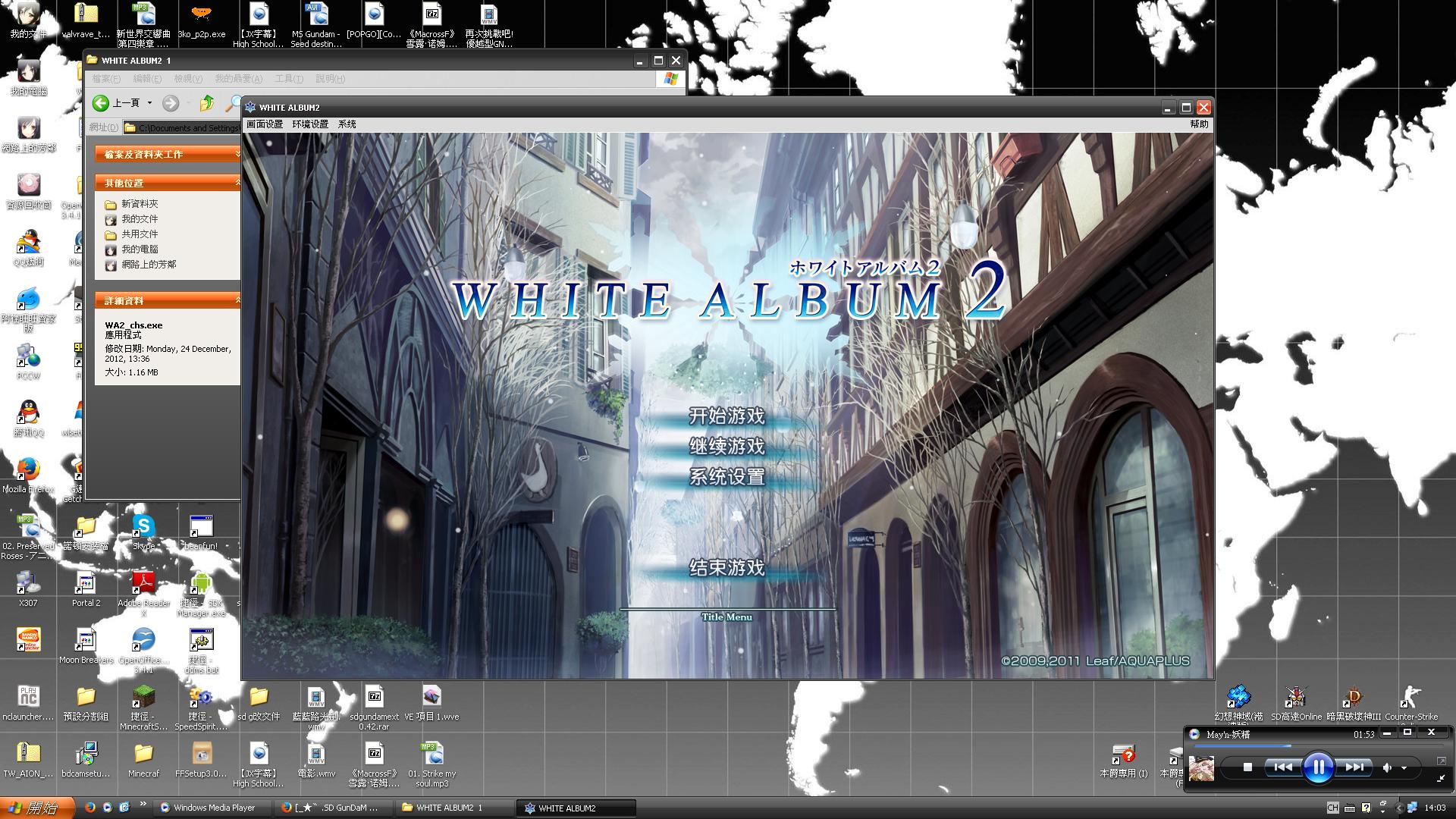Skip to the next track

[1354, 767]
